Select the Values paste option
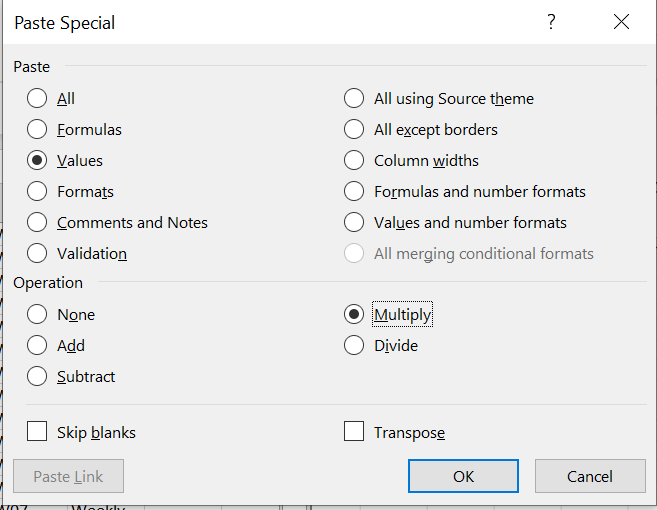This screenshot has width=657, height=510. [x=38, y=160]
